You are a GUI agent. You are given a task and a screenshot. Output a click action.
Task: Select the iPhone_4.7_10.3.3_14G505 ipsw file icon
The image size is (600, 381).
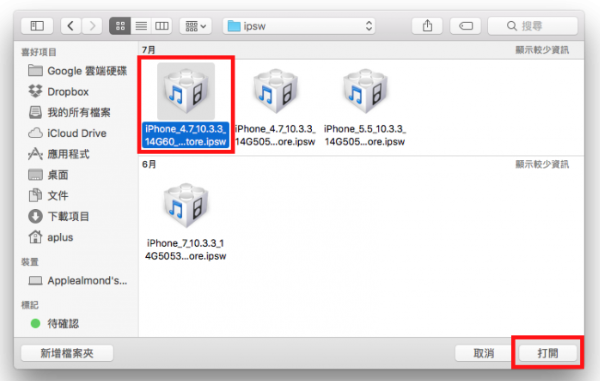point(276,91)
